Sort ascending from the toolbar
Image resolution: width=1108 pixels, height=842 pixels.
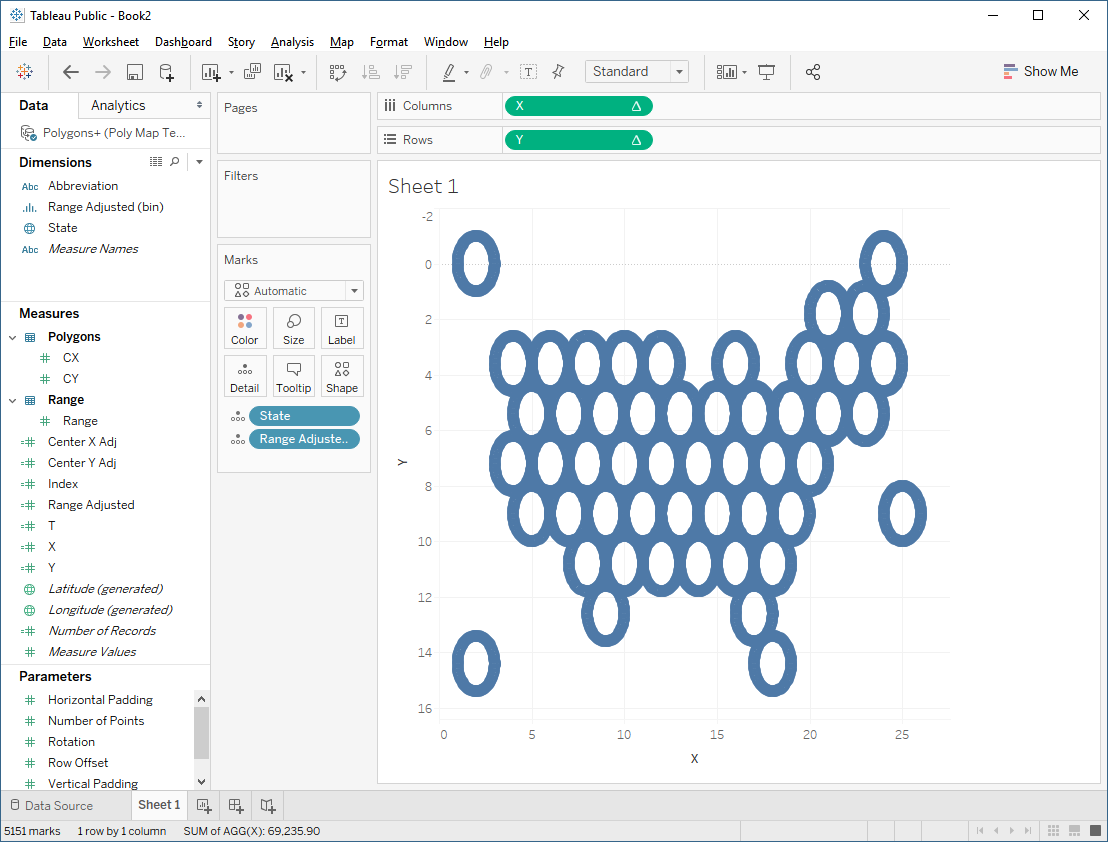coord(370,72)
